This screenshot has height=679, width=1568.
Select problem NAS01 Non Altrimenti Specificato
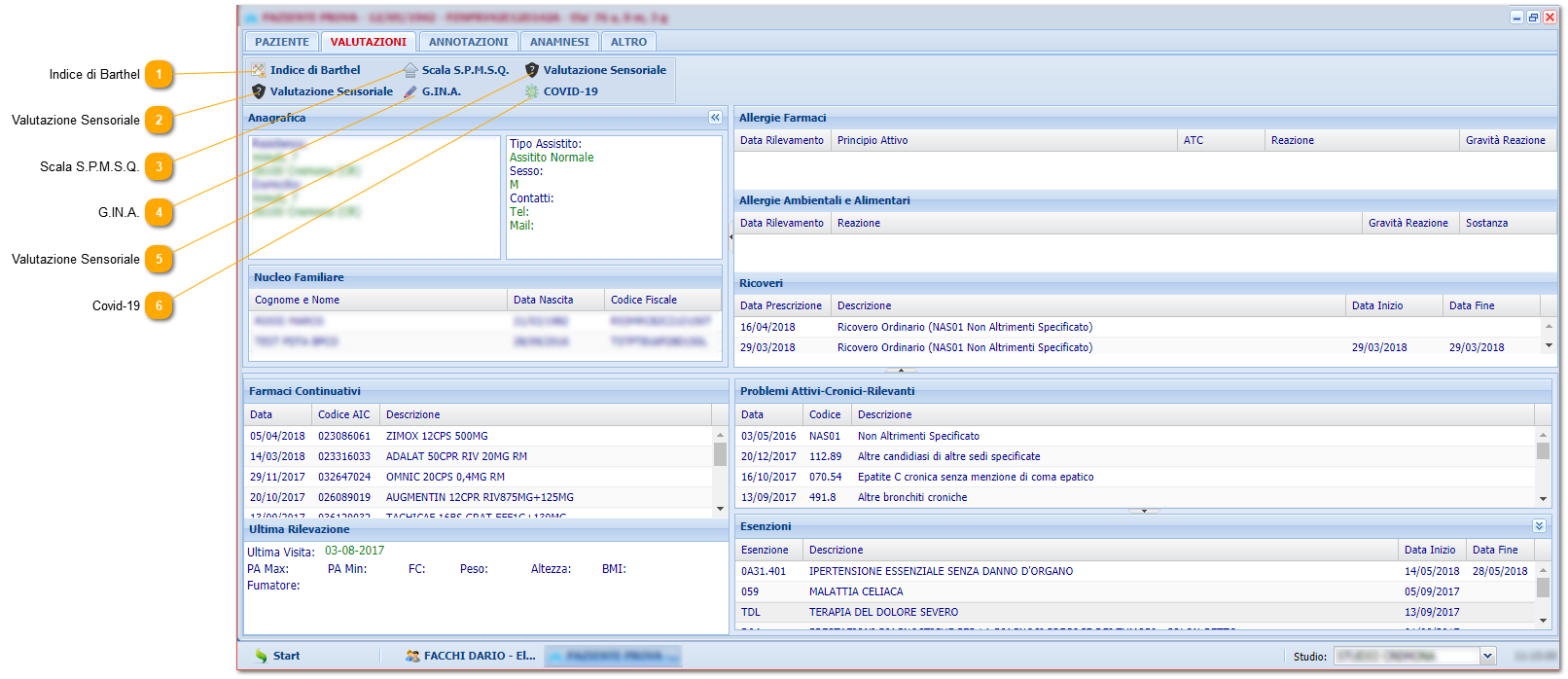click(x=1135, y=436)
